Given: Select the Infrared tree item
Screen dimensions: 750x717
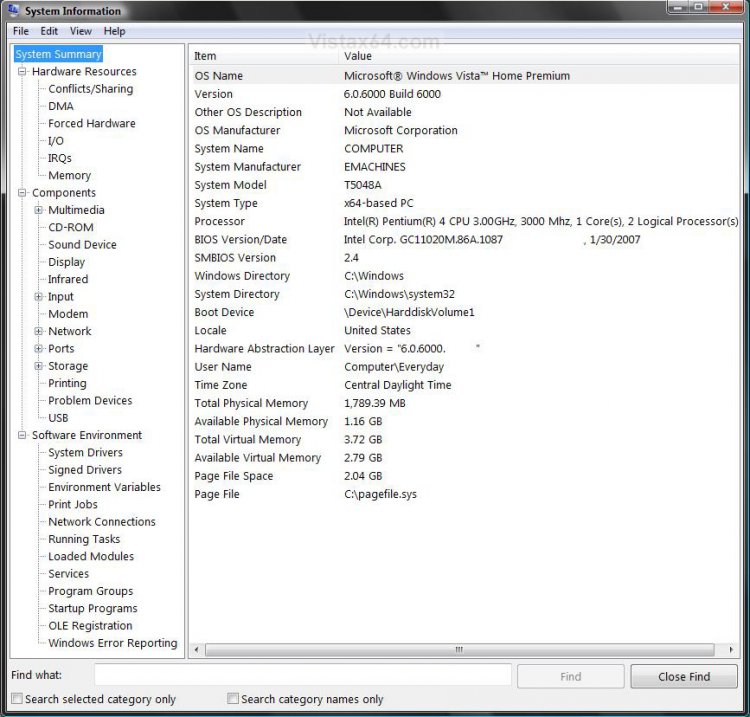Looking at the screenshot, I should [x=68, y=279].
